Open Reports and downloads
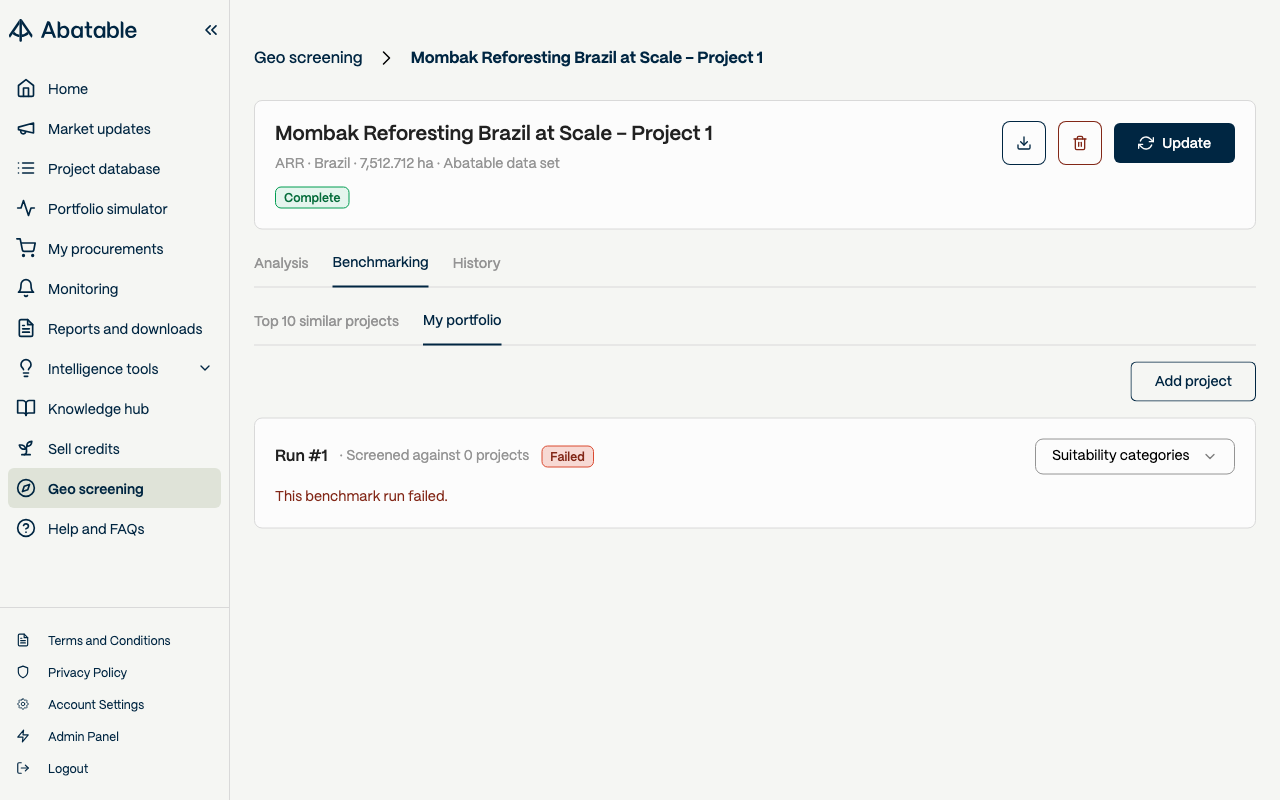Image resolution: width=1280 pixels, height=800 pixels. [114, 329]
